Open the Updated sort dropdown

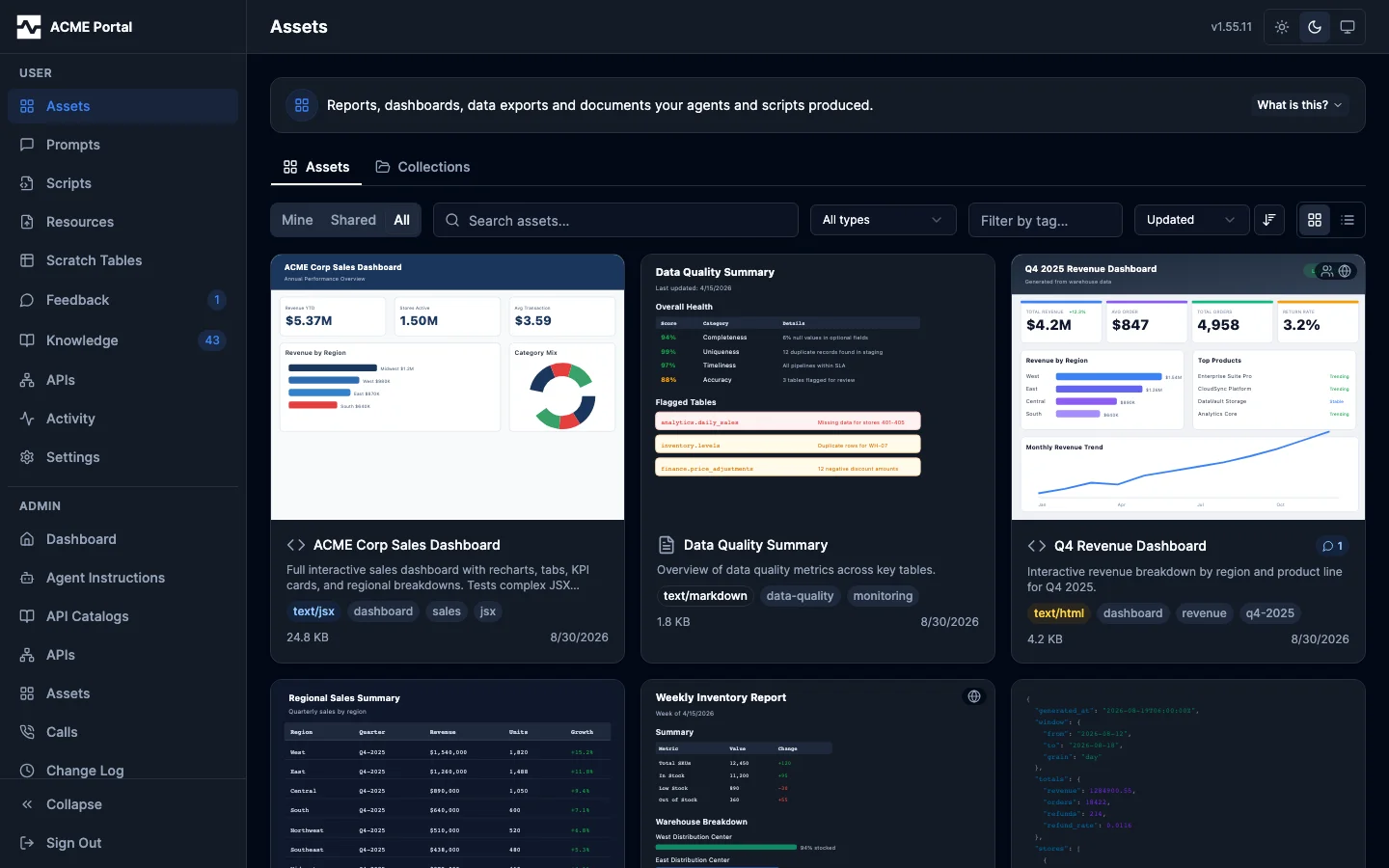point(1191,220)
